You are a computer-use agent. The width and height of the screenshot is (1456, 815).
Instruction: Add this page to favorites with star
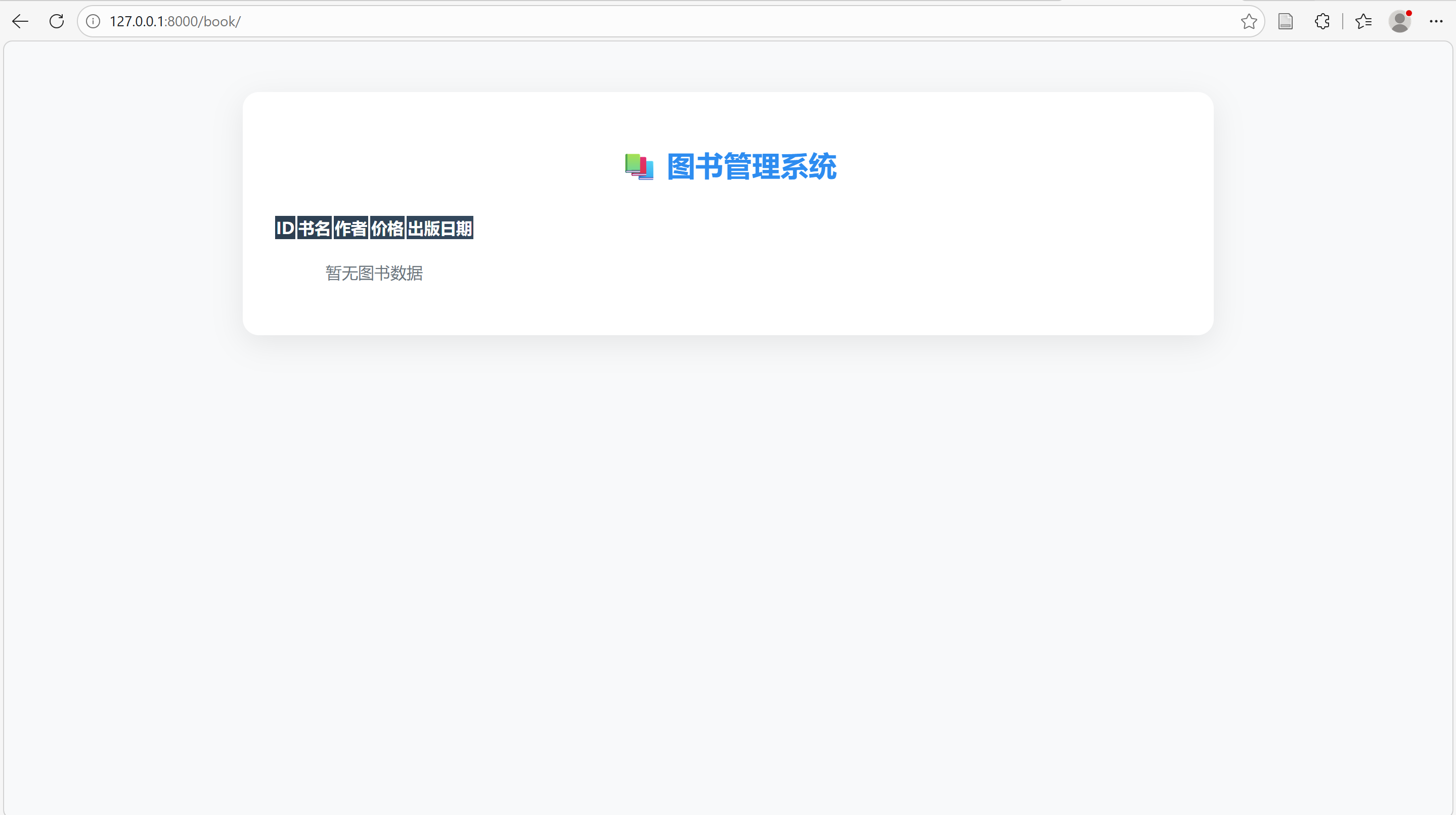[1249, 21]
